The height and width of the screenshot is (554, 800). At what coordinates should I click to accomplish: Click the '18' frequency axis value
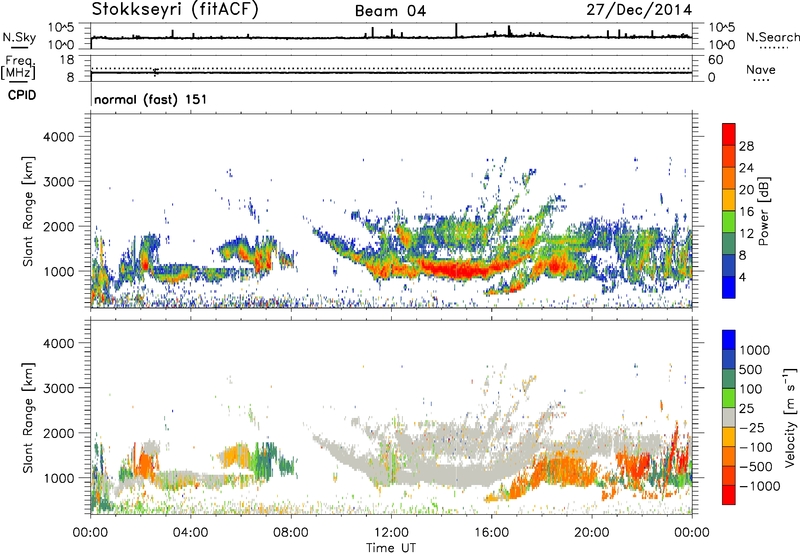pos(67,60)
